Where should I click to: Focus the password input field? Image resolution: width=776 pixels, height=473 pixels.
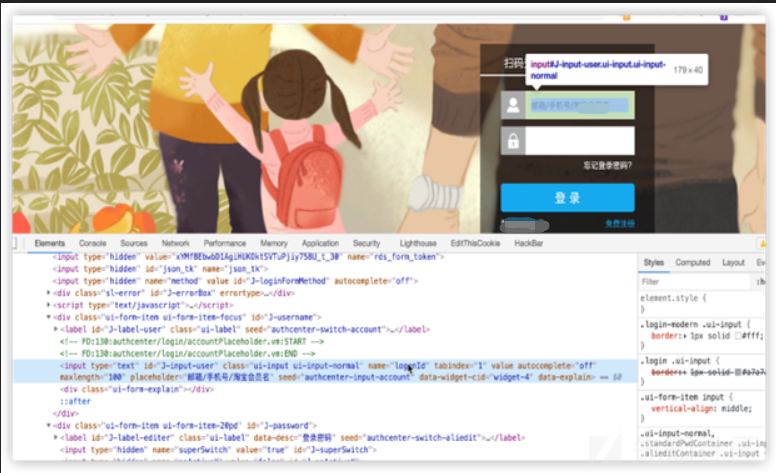[x=580, y=141]
